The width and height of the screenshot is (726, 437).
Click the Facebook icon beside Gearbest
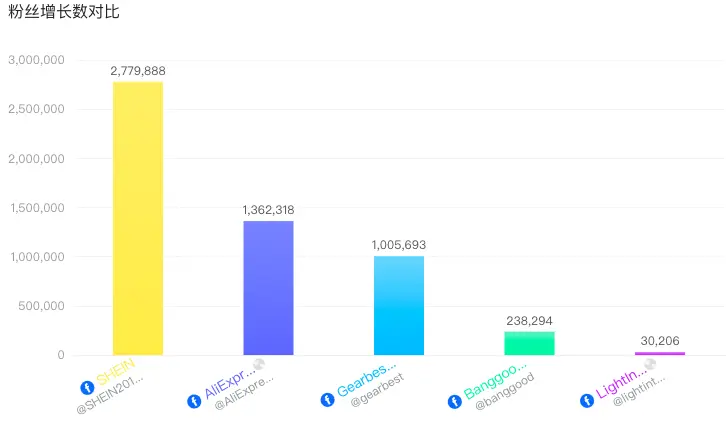click(327, 400)
